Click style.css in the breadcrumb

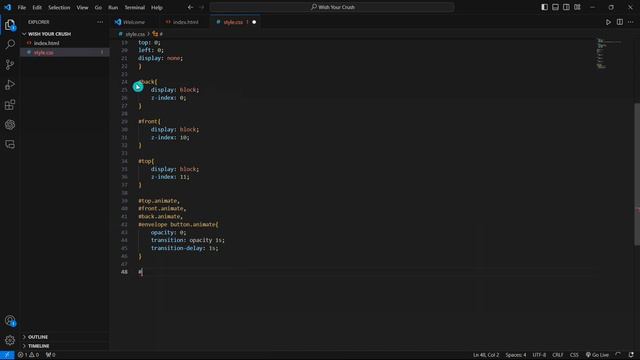[x=135, y=34]
